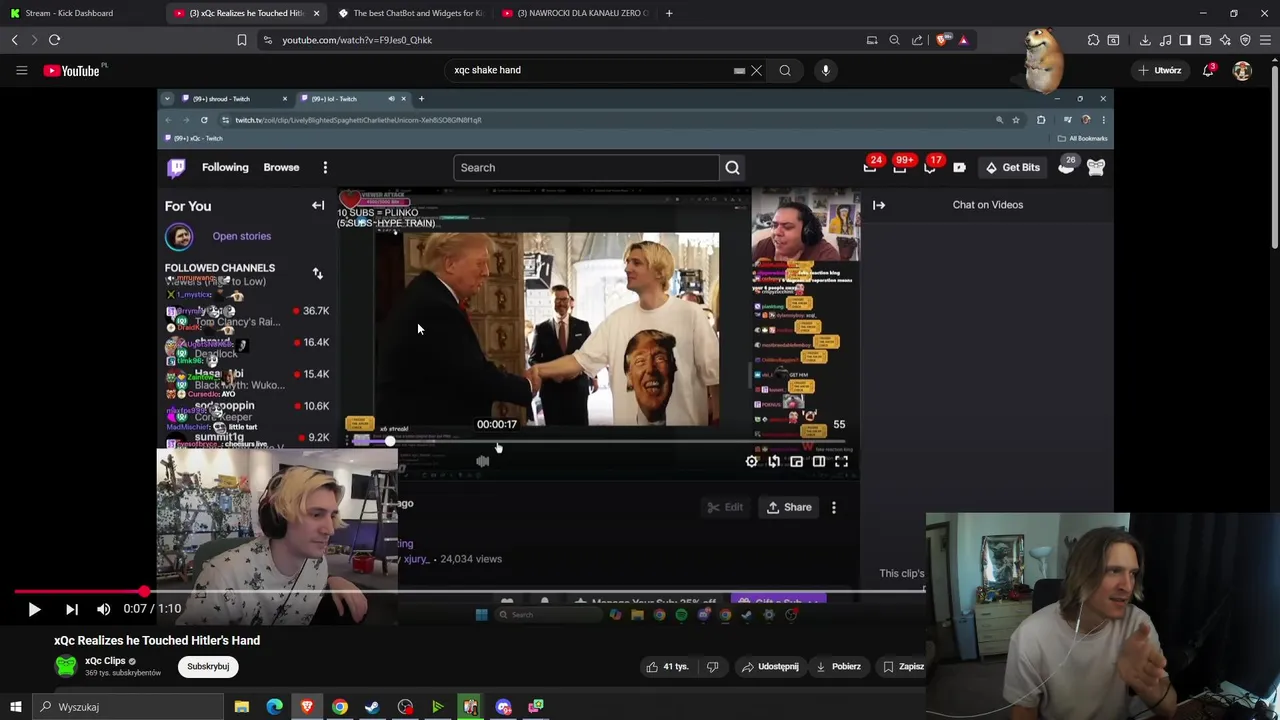Toggle the browser sidebar panel

[x=1185, y=40]
